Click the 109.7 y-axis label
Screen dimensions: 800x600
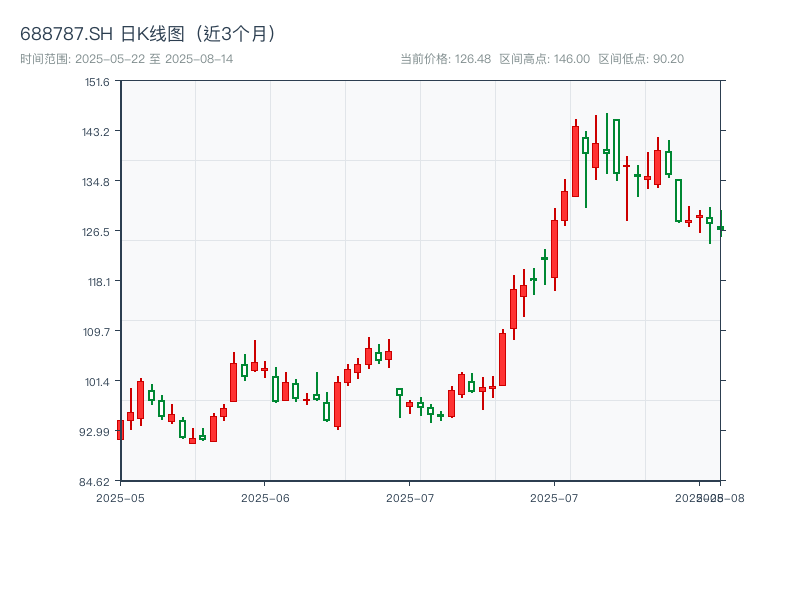click(x=97, y=332)
